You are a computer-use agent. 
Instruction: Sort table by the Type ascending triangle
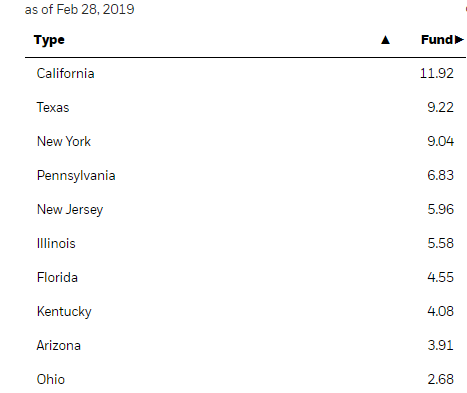(385, 40)
